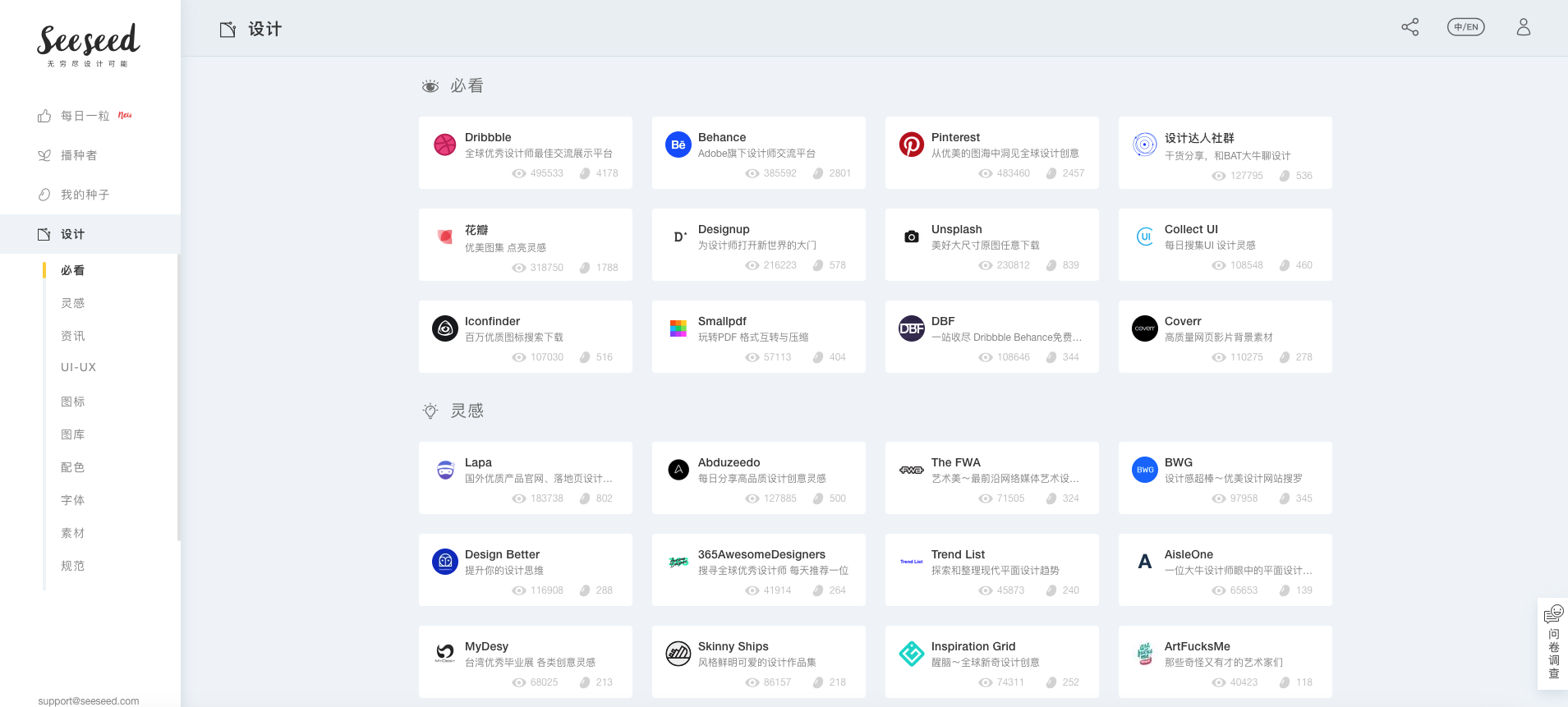
Task: Open the Pinterest card title
Action: point(955,137)
